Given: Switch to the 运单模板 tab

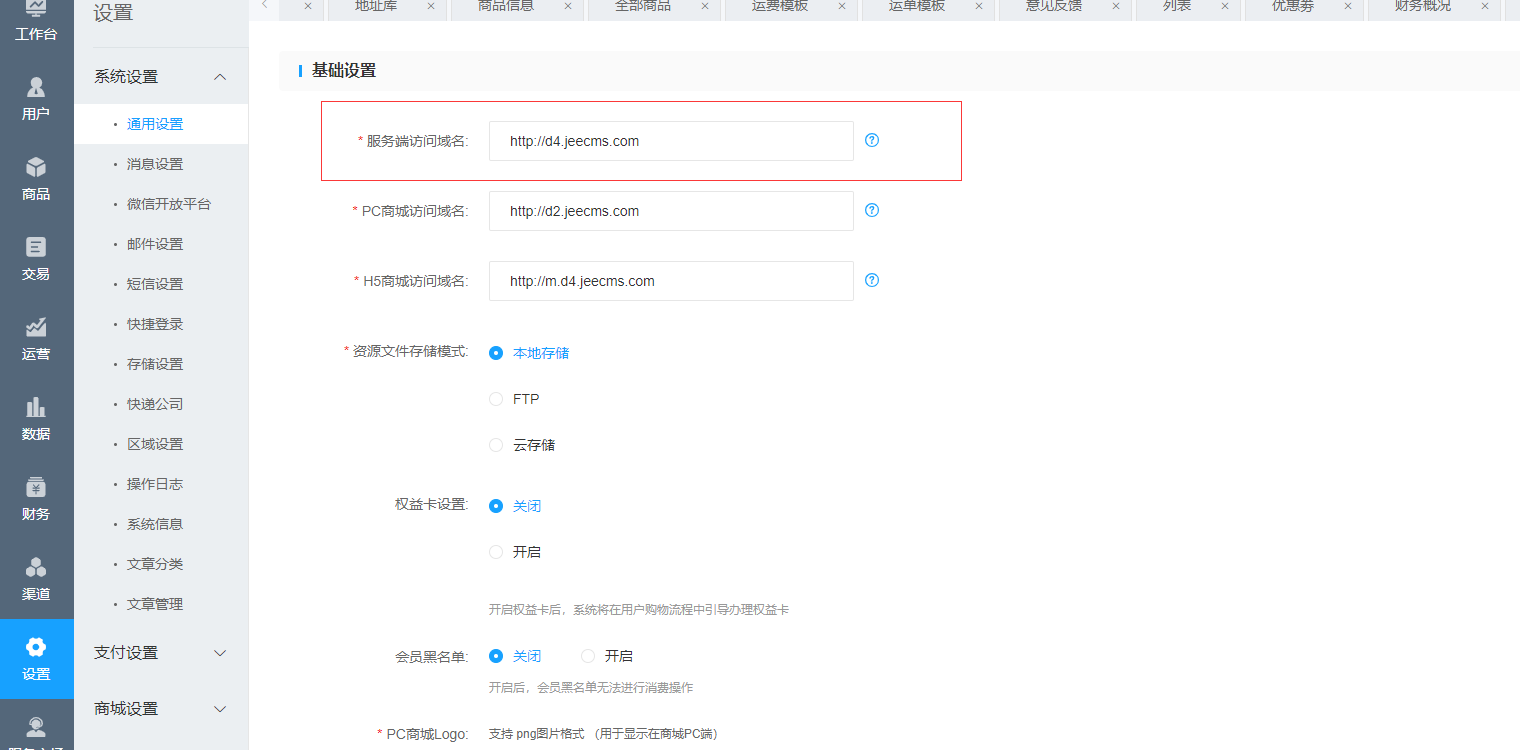Looking at the screenshot, I should tap(917, 6).
